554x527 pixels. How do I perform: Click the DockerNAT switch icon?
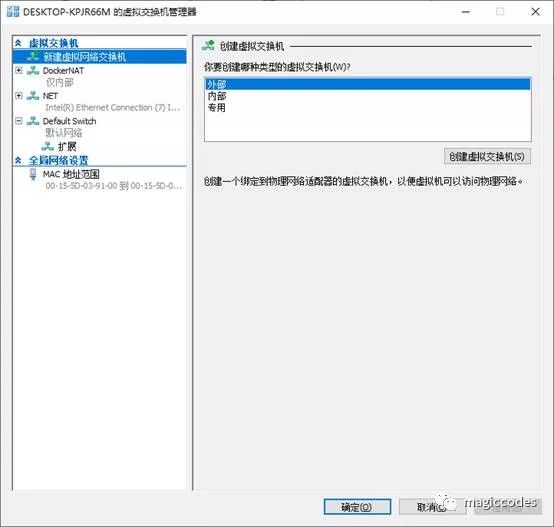pos(33,70)
